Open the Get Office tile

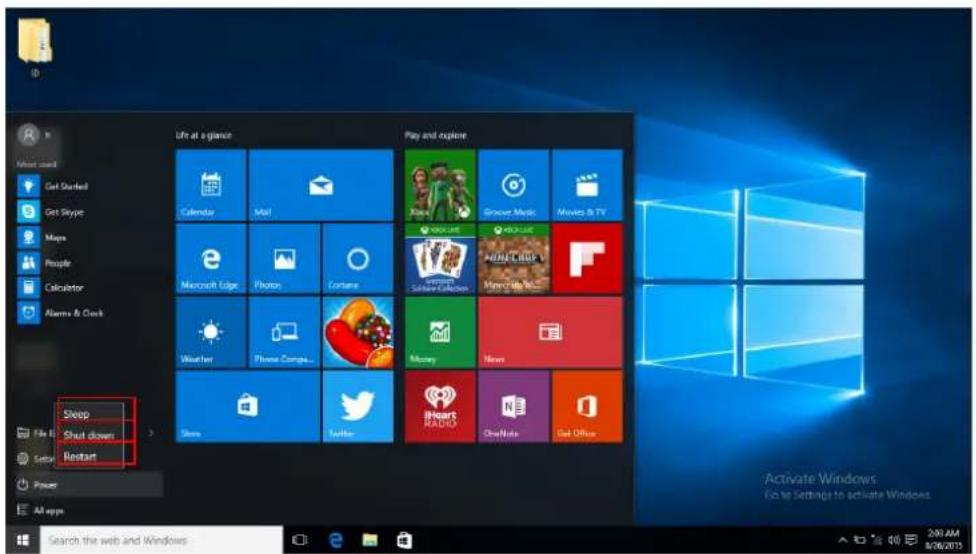[x=587, y=406]
